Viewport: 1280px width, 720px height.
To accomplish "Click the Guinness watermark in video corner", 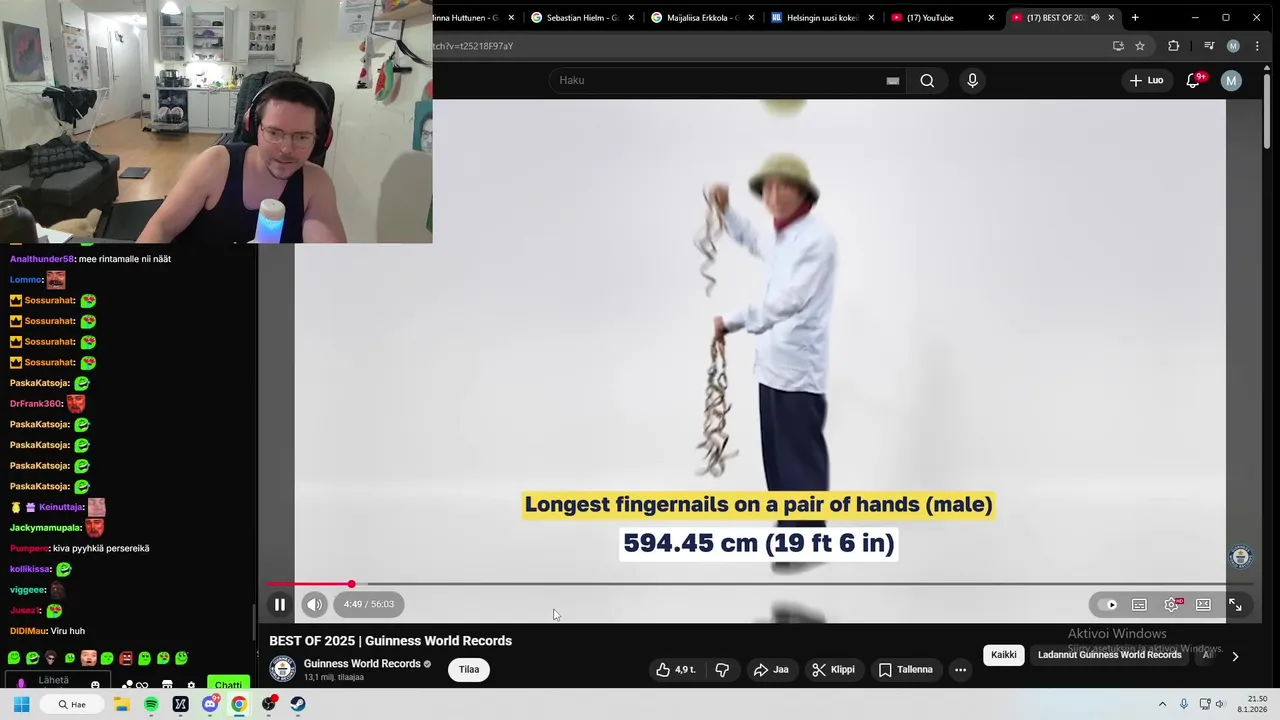I will [x=1240, y=557].
